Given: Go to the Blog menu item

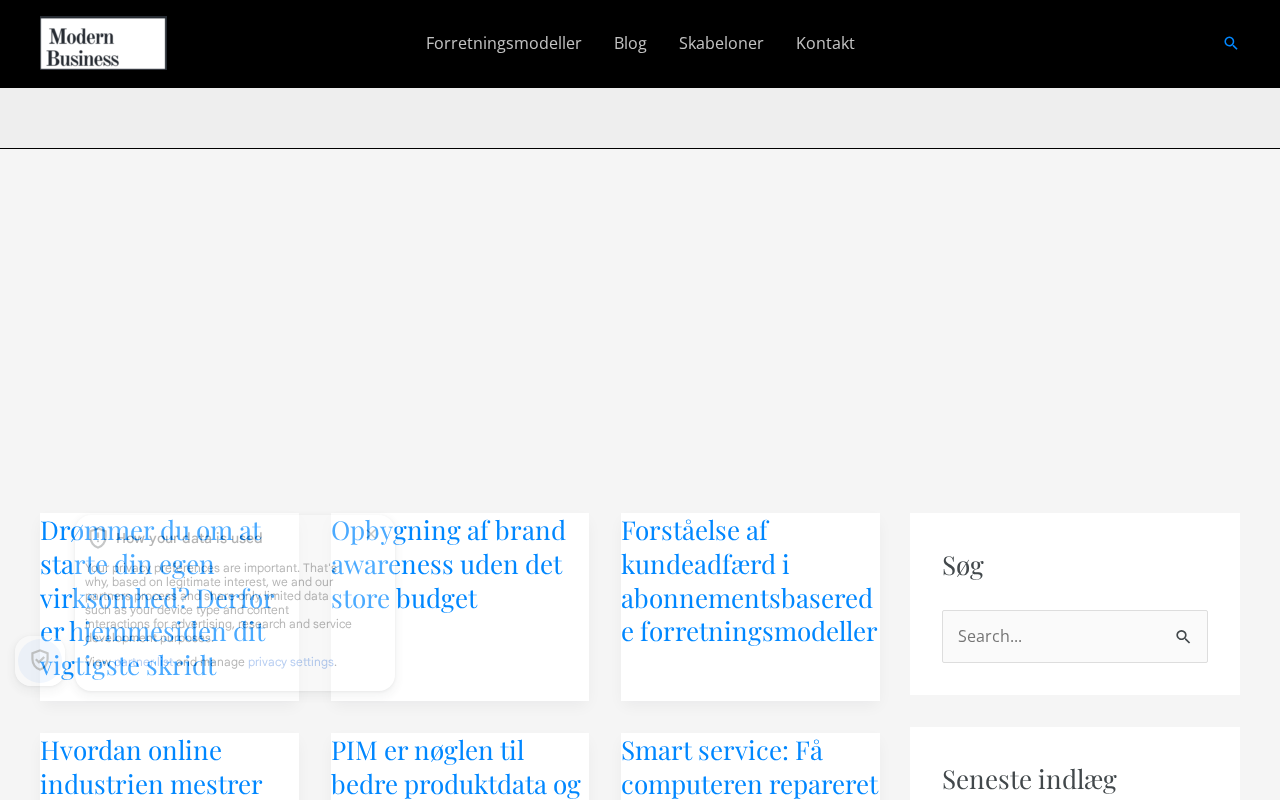Looking at the screenshot, I should point(630,43).
